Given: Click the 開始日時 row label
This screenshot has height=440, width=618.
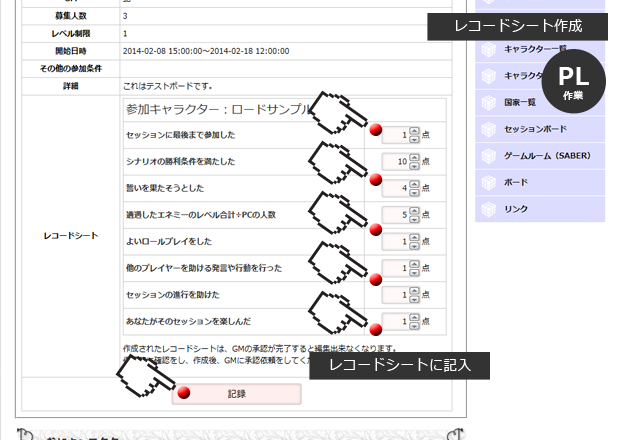Looking at the screenshot, I should pyautogui.click(x=71, y=51).
